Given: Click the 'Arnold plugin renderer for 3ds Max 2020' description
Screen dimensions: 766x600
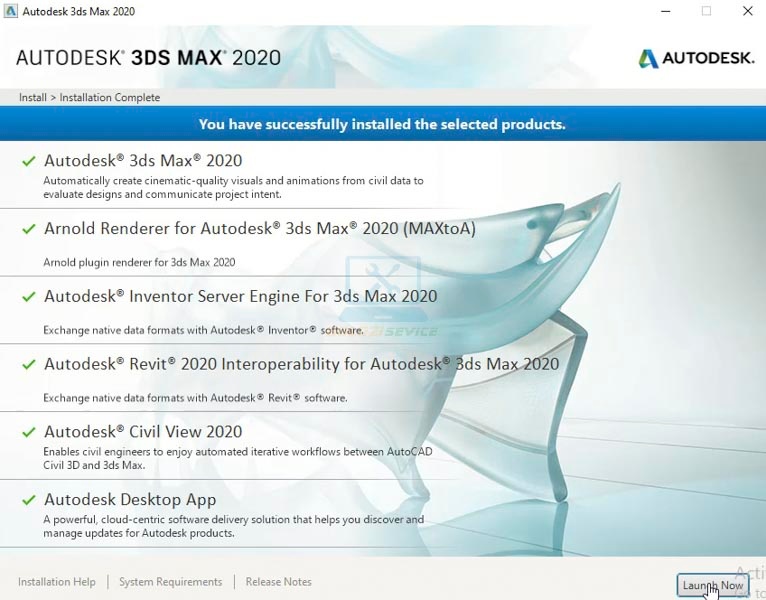Looking at the screenshot, I should 139,262.
